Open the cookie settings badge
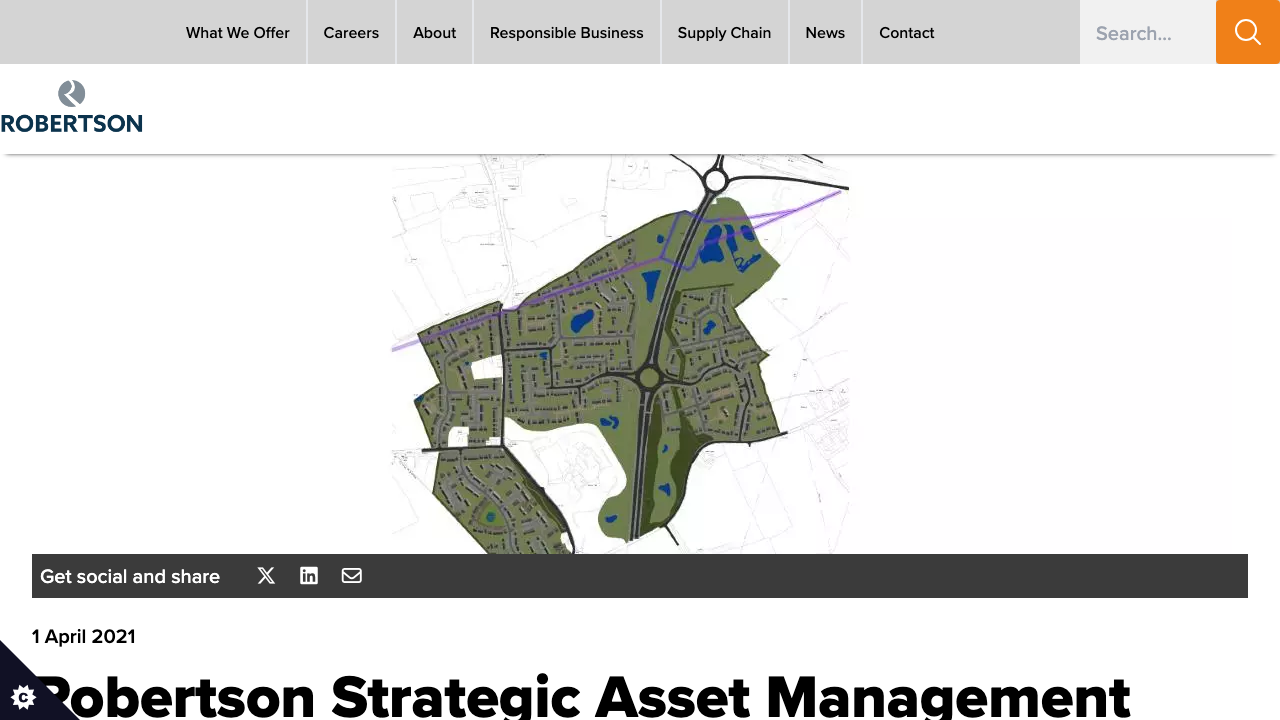Viewport: 1280px width, 720px height. (x=24, y=697)
